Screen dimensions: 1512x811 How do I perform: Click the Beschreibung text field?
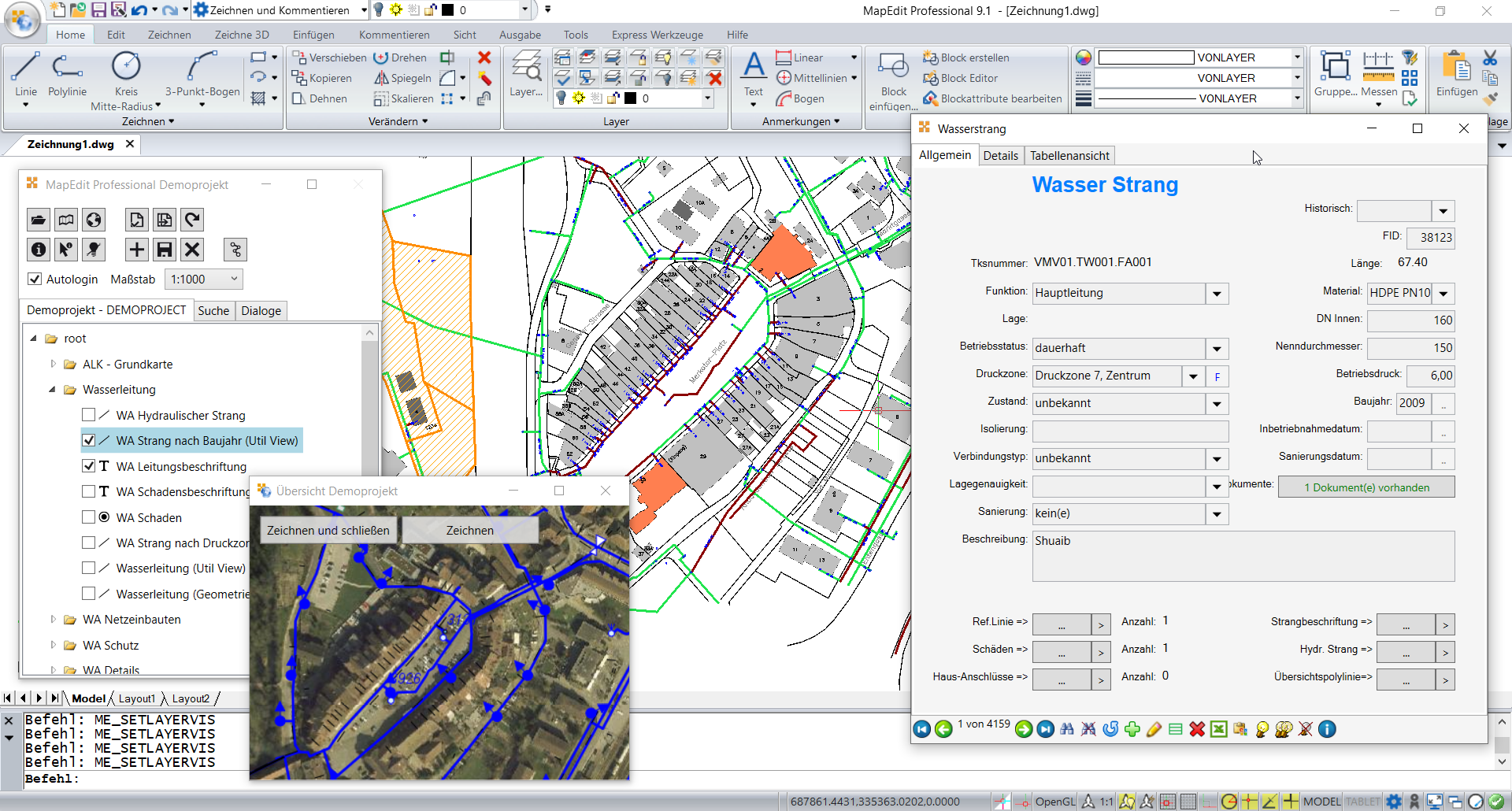[1243, 556]
